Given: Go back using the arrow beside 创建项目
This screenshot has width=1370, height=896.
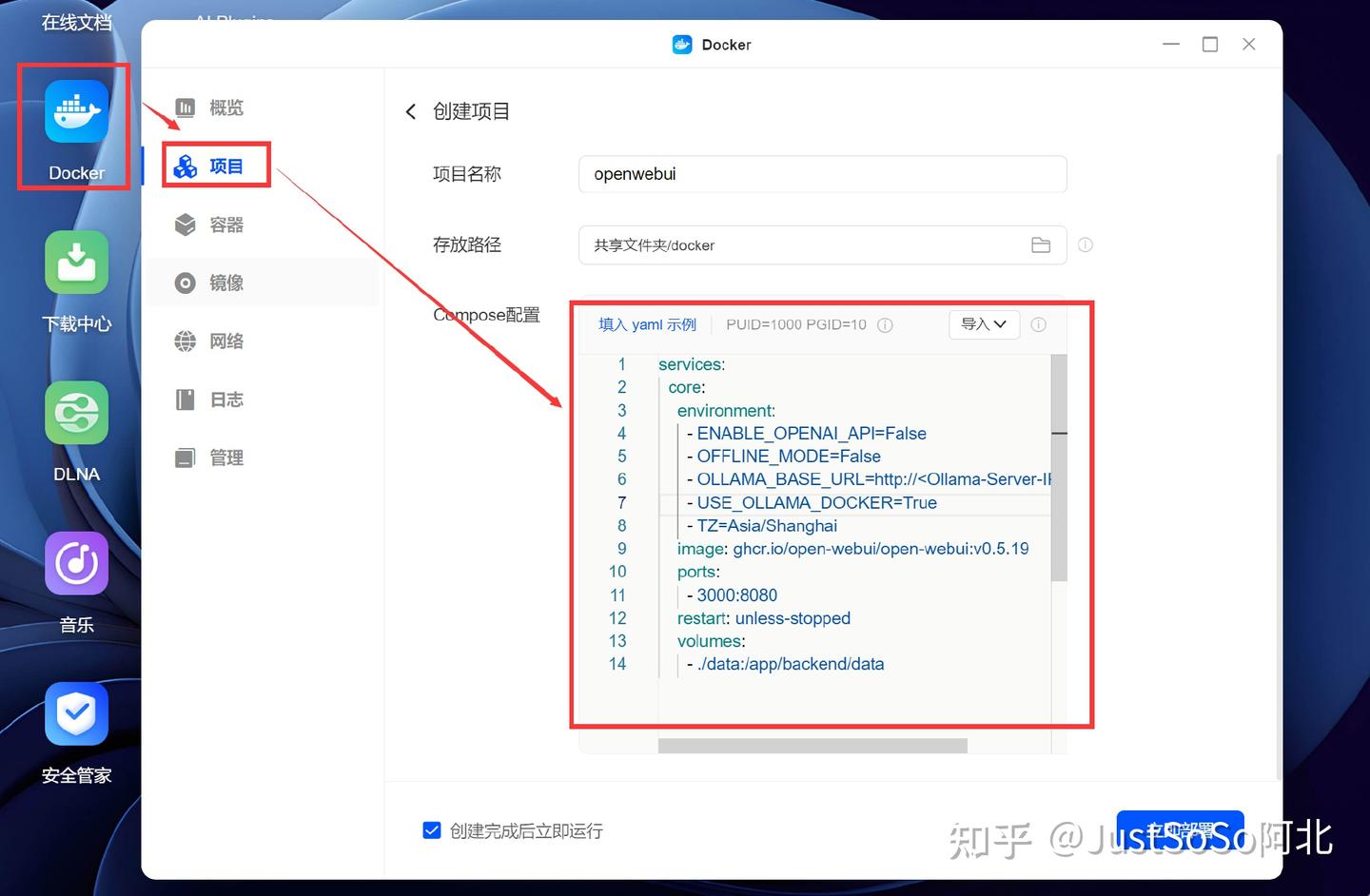Looking at the screenshot, I should (410, 111).
